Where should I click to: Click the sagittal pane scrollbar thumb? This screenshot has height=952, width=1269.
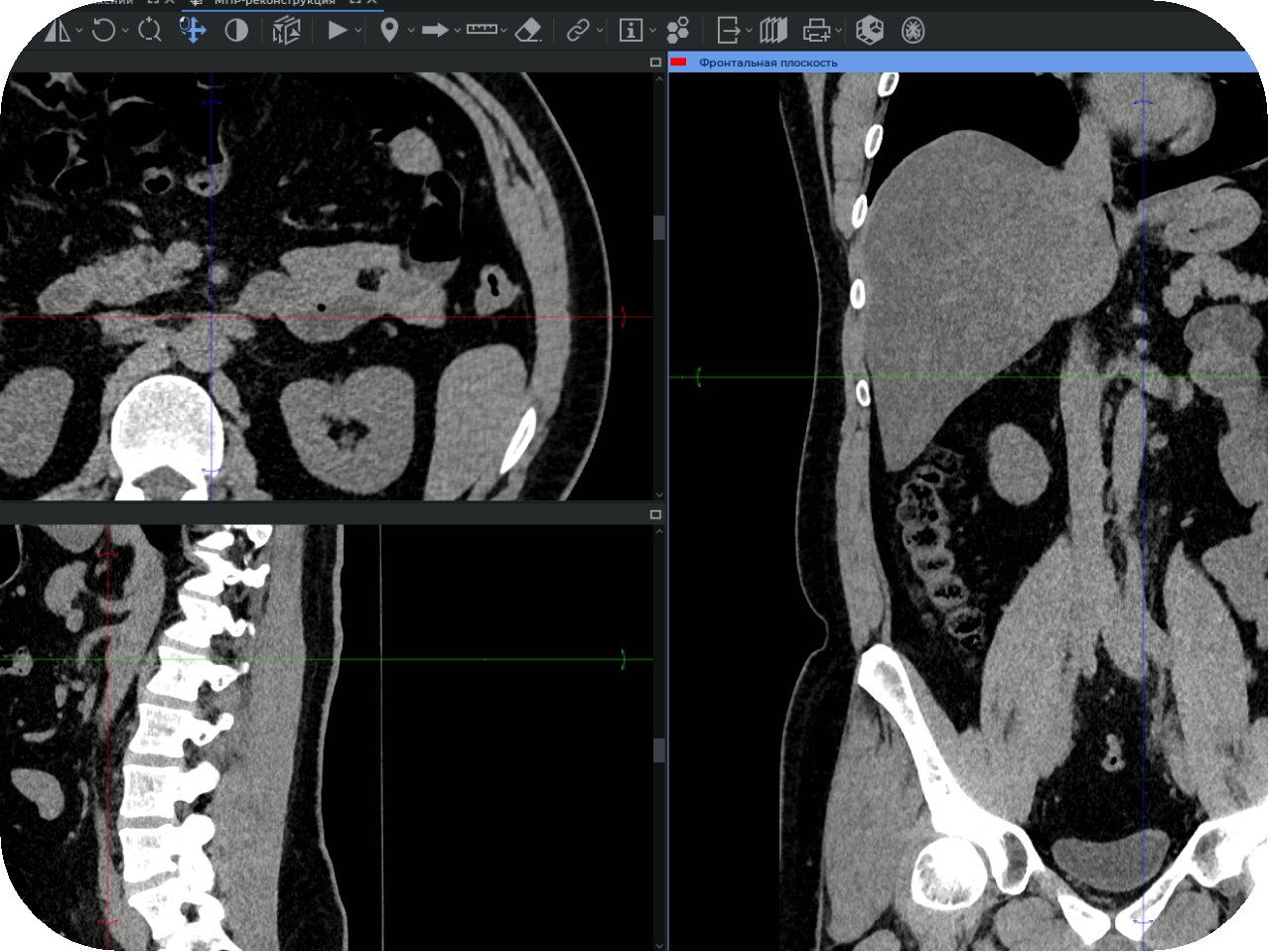click(x=659, y=749)
